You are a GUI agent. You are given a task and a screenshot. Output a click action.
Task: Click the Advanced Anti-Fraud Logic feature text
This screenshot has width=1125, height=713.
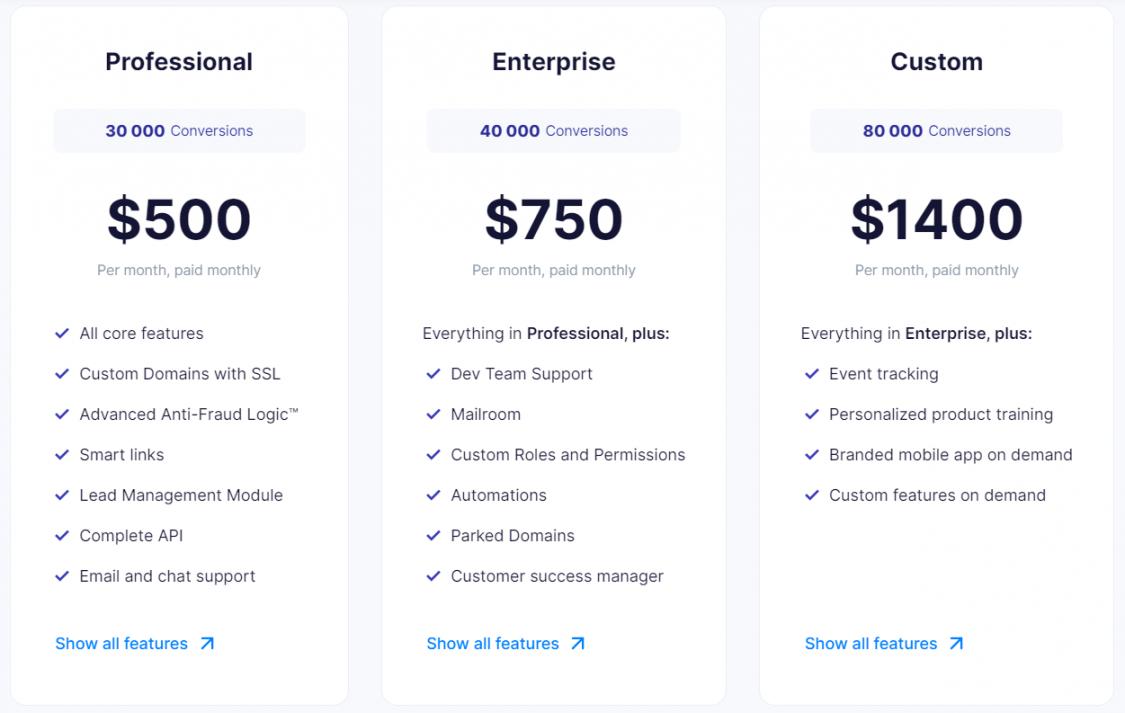point(189,414)
